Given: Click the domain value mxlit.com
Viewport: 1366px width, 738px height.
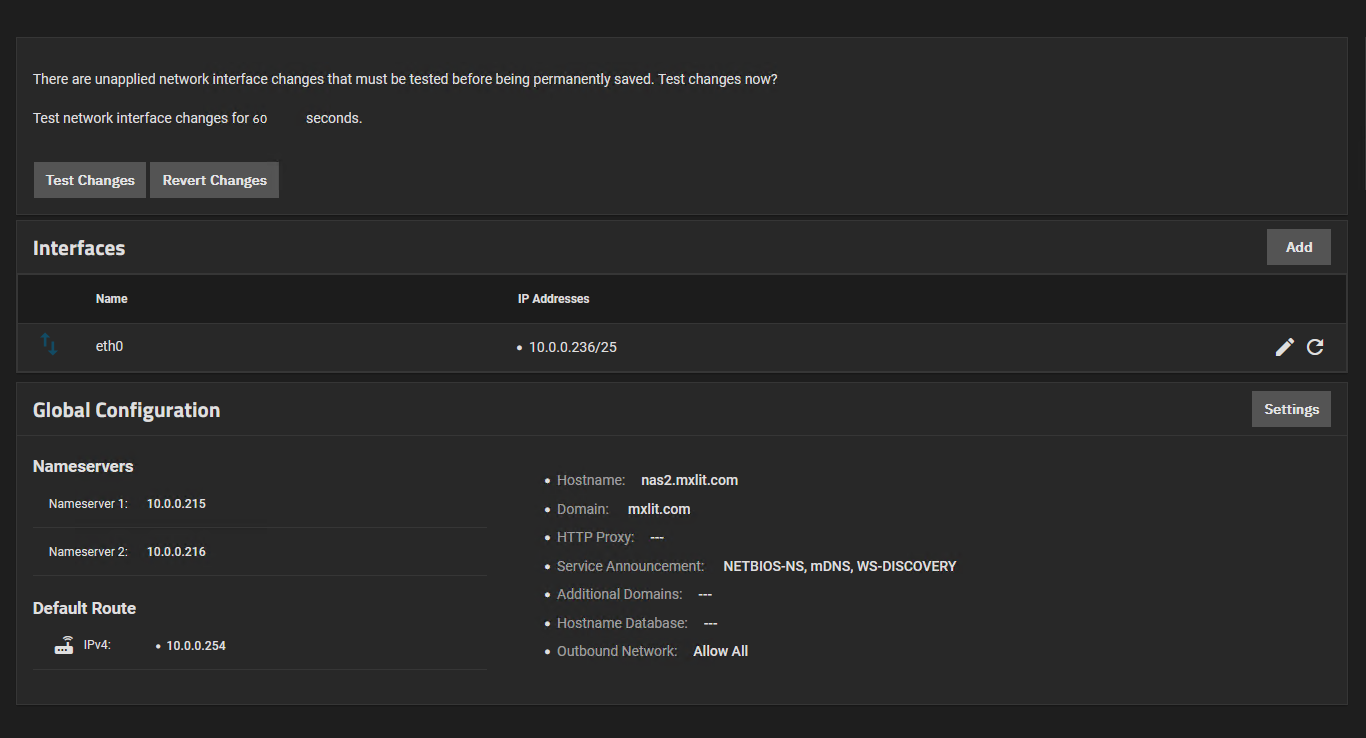Looking at the screenshot, I should (658, 509).
